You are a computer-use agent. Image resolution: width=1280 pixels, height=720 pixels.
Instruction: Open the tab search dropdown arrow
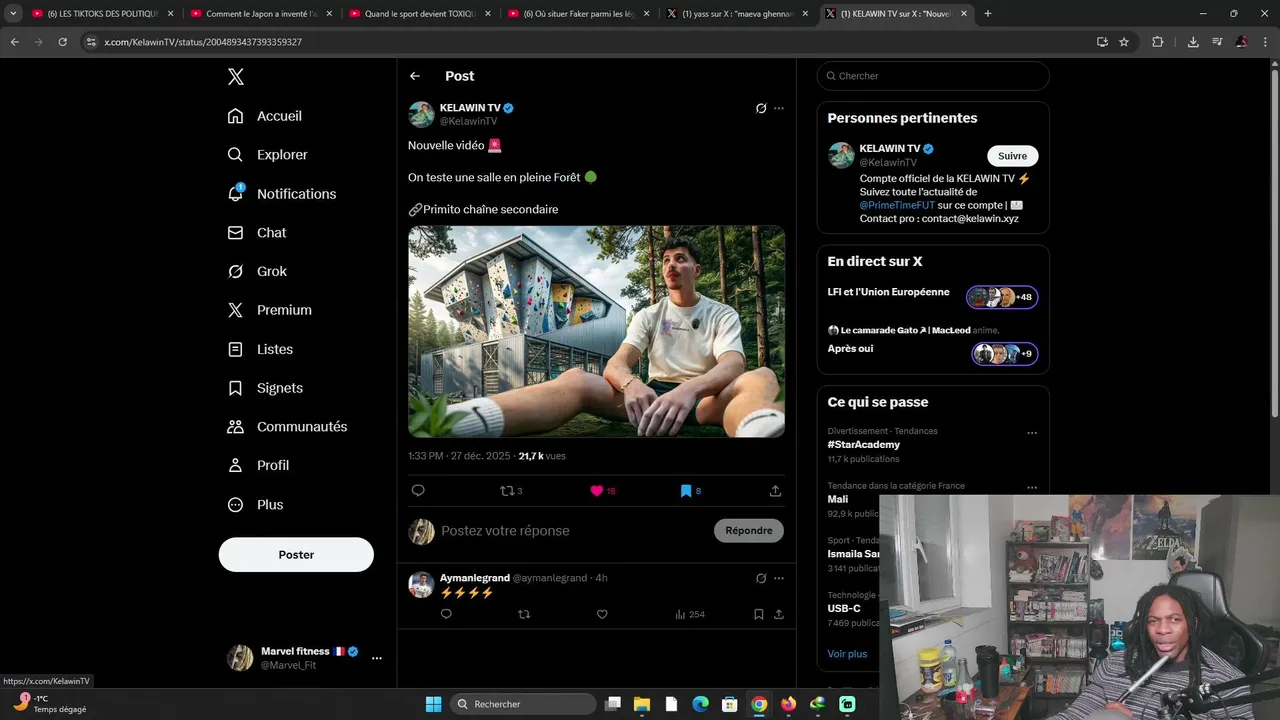pyautogui.click(x=13, y=14)
